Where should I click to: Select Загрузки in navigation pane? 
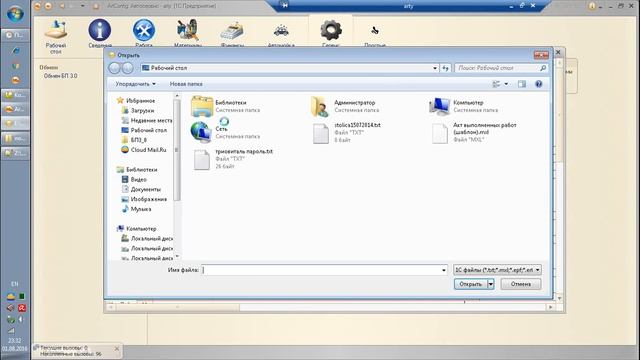pos(138,111)
